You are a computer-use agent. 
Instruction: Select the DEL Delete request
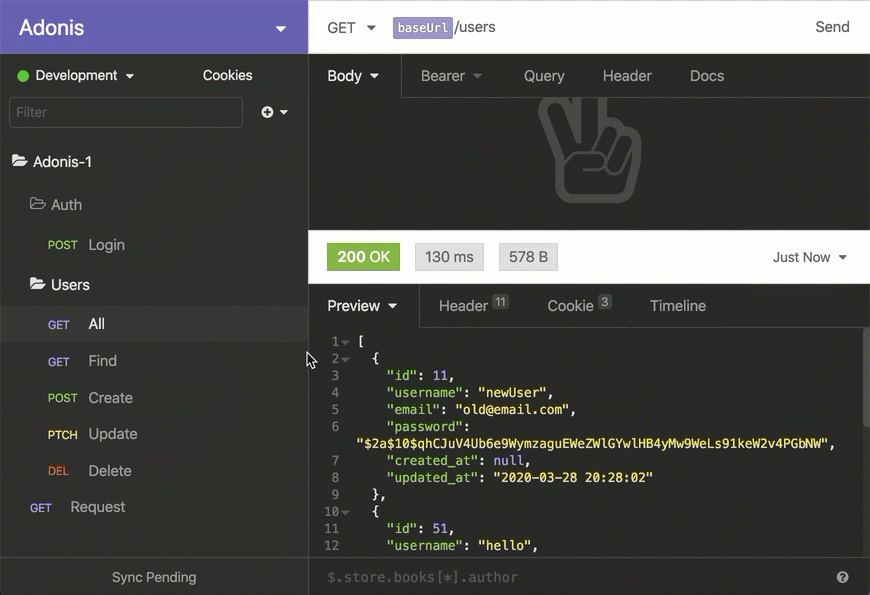click(x=89, y=471)
